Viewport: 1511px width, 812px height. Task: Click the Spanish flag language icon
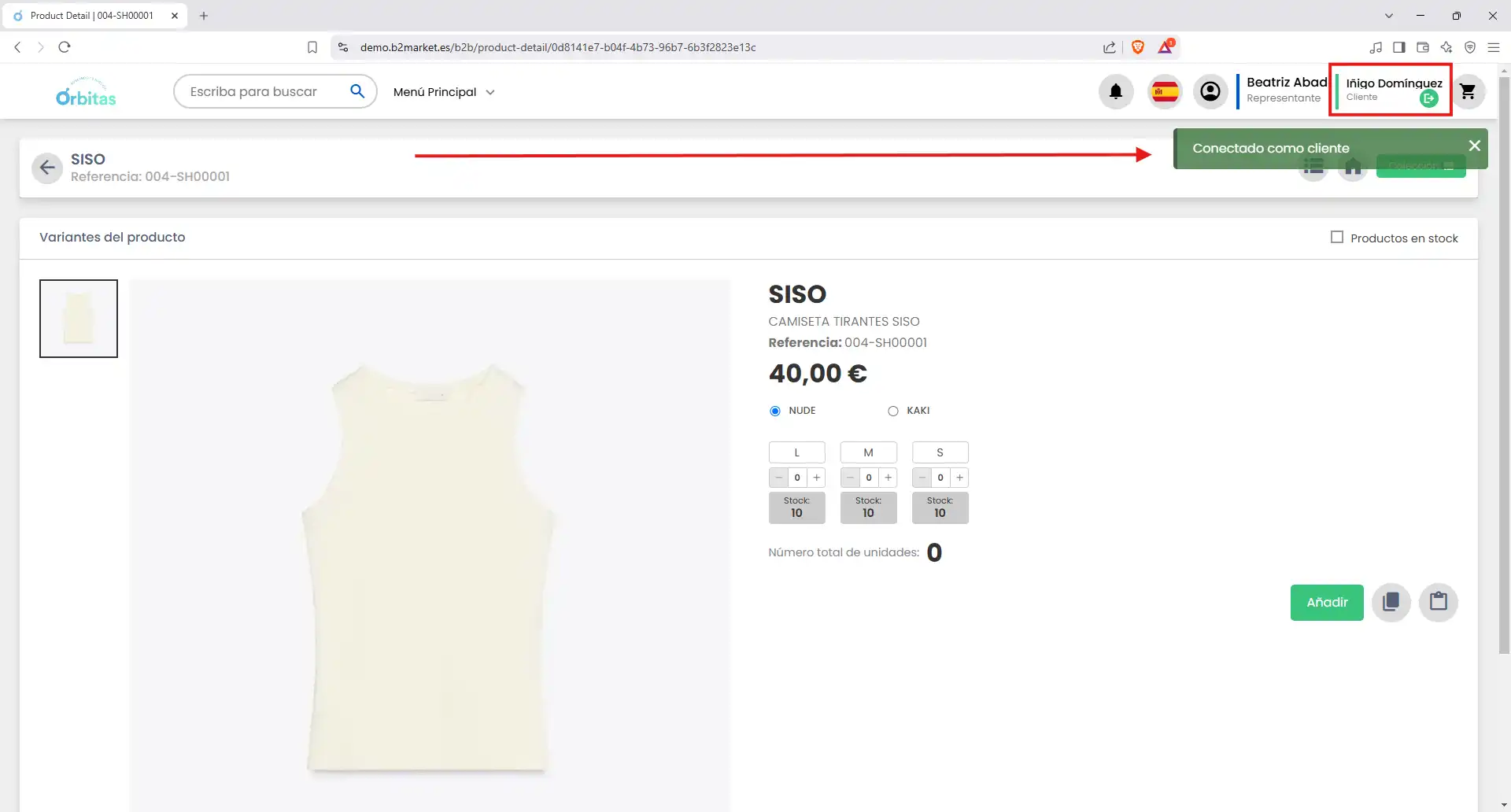coord(1165,91)
